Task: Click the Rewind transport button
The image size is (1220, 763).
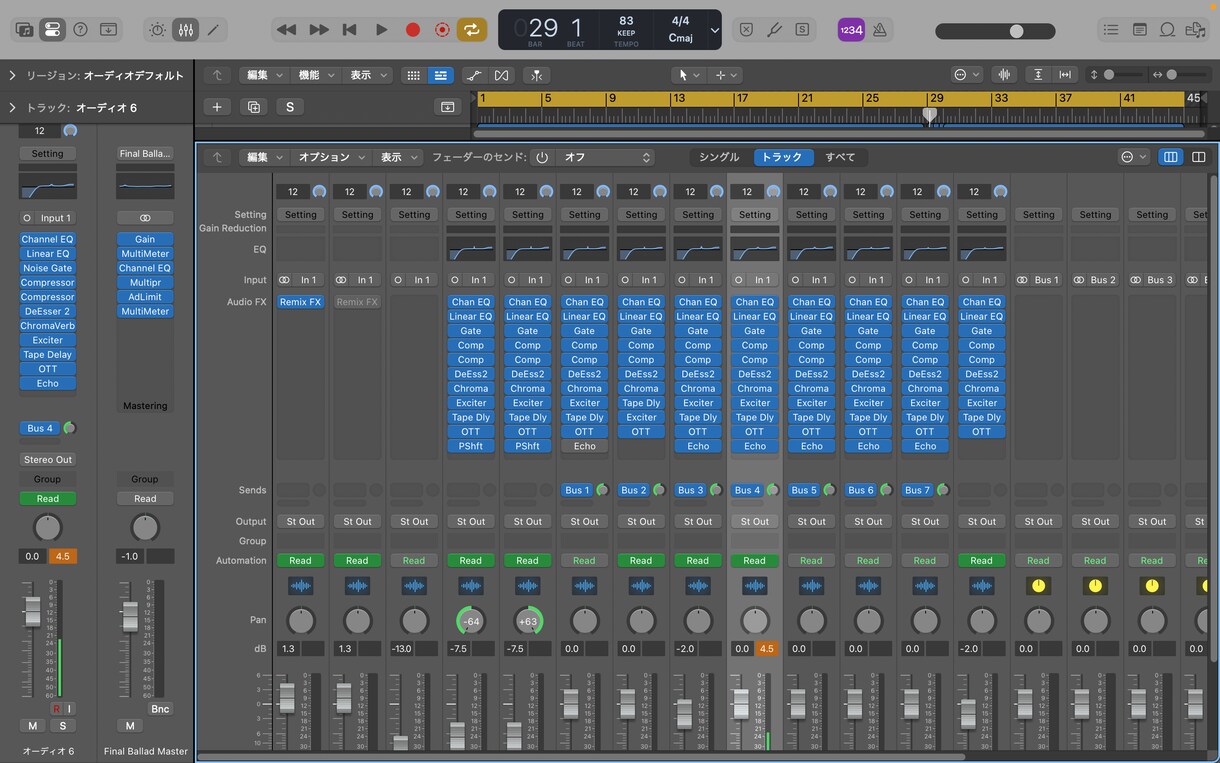Action: coord(286,30)
